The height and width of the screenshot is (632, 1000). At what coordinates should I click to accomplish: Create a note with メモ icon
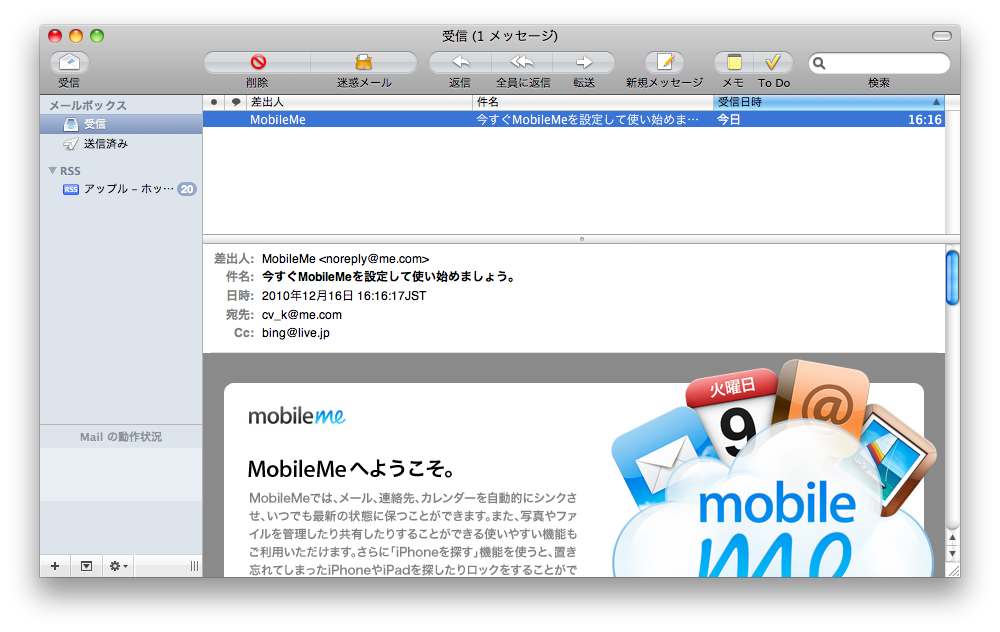(x=733, y=62)
